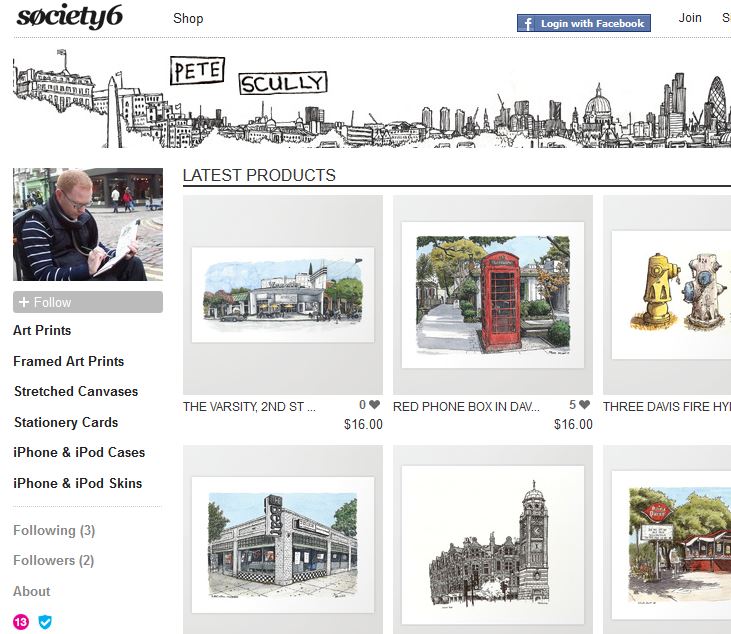The height and width of the screenshot is (634, 731).
Task: Click the Join link
Action: click(690, 18)
